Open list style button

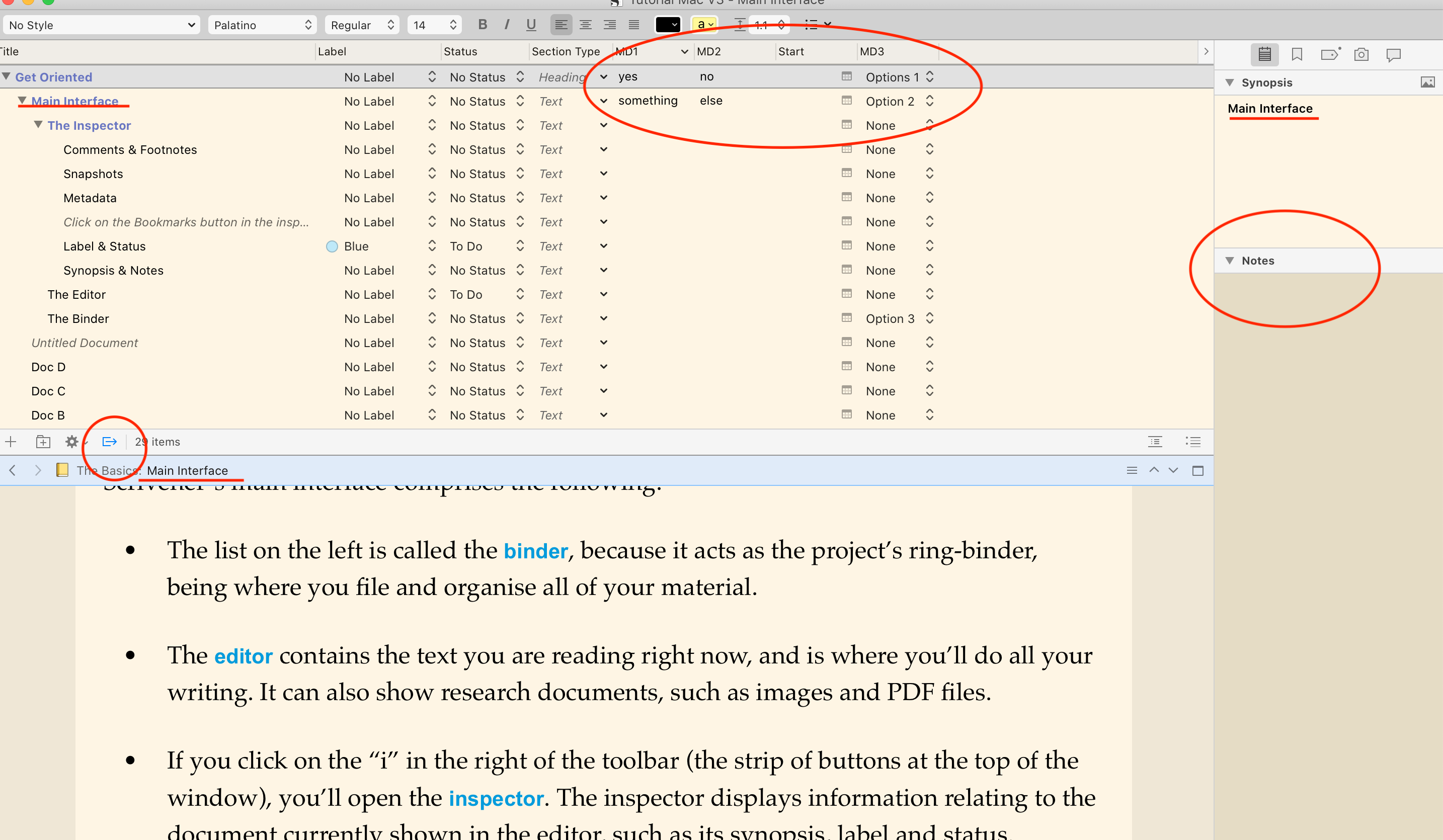coord(817,25)
